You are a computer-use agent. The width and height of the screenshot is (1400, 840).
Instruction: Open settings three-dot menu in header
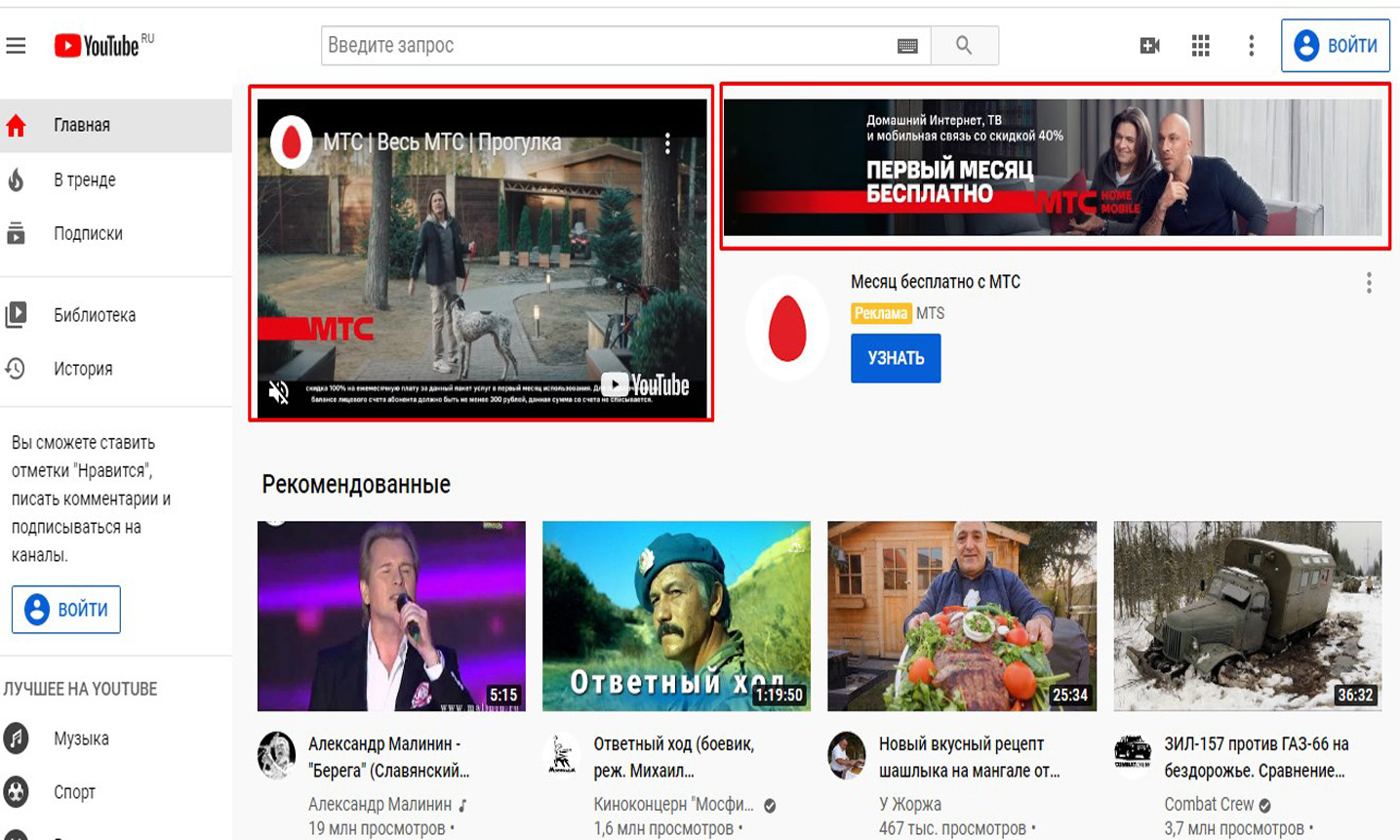pyautogui.click(x=1251, y=46)
